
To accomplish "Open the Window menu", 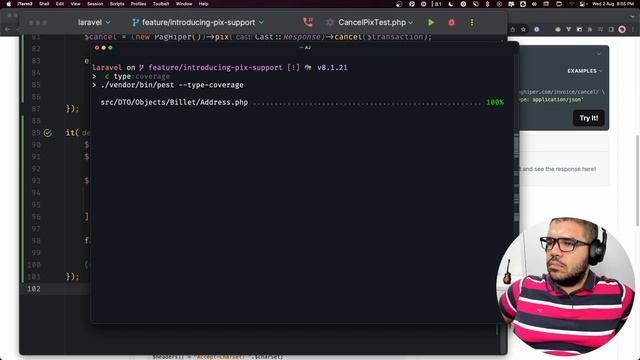I will (x=184, y=4).
